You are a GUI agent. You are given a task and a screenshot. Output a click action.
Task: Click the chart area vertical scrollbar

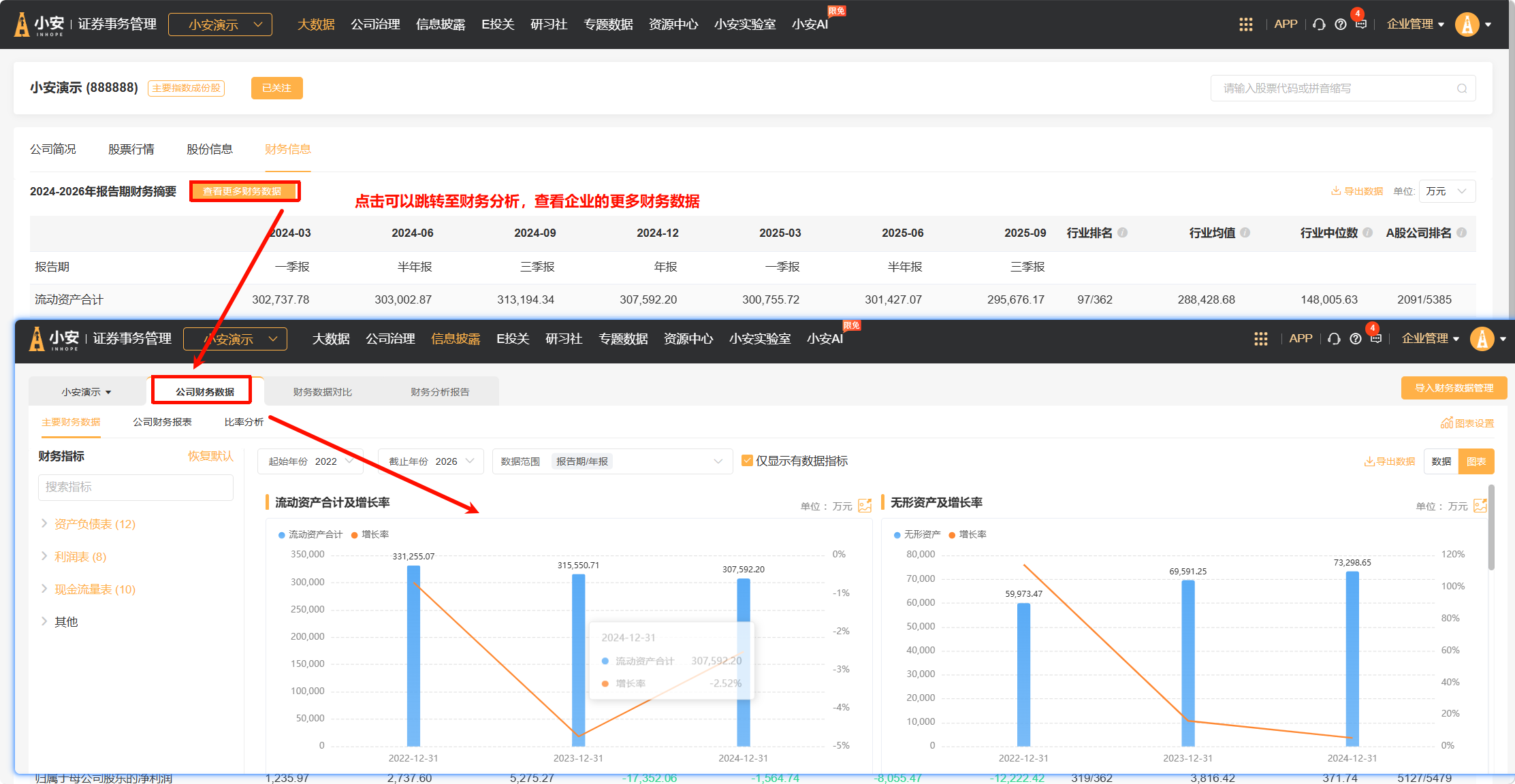tap(1491, 527)
